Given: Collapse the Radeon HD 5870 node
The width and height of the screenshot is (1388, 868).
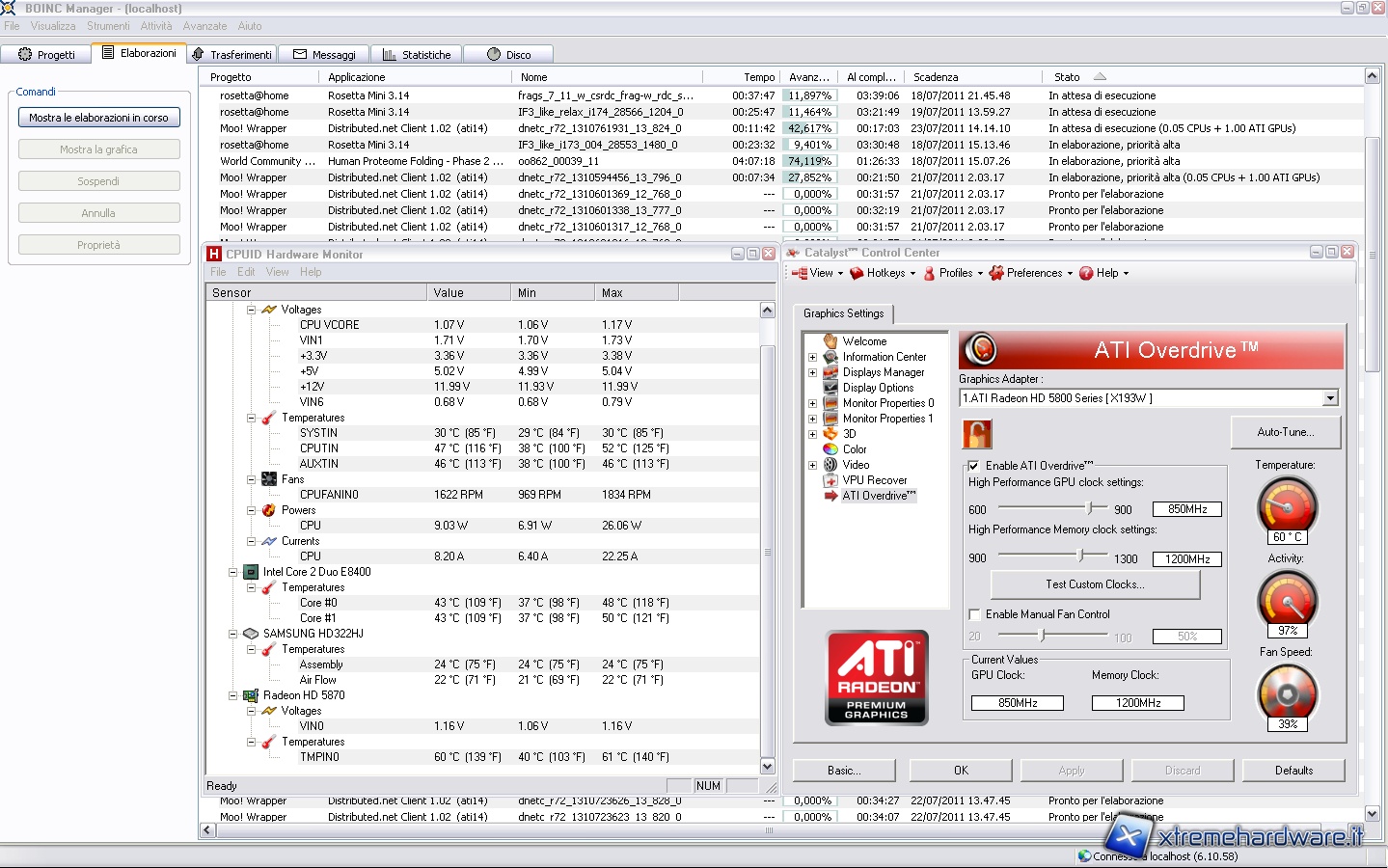Looking at the screenshot, I should [232, 695].
